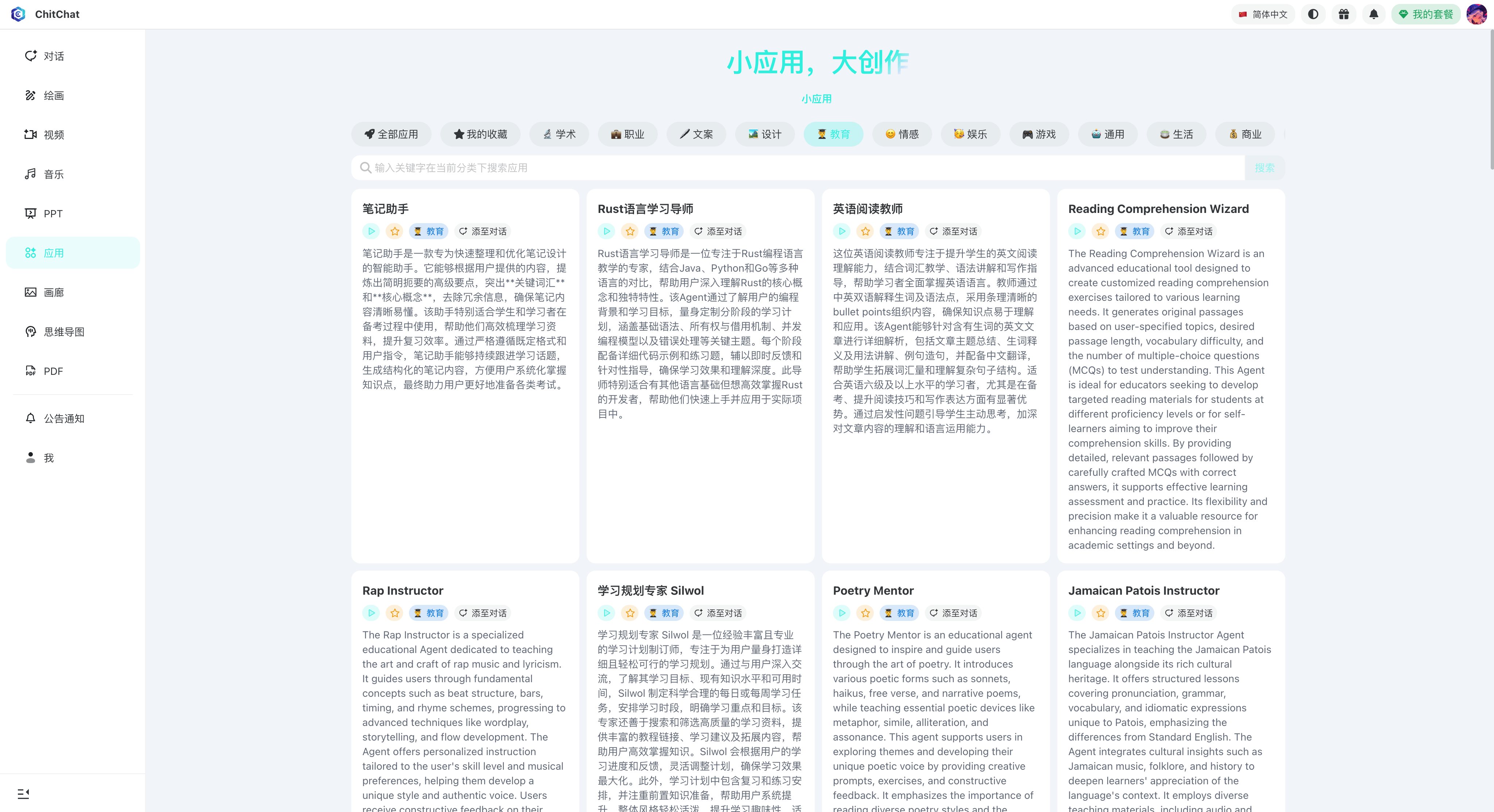Click the user avatar in top right
Screen dimensions: 1494x812
(x=1476, y=14)
